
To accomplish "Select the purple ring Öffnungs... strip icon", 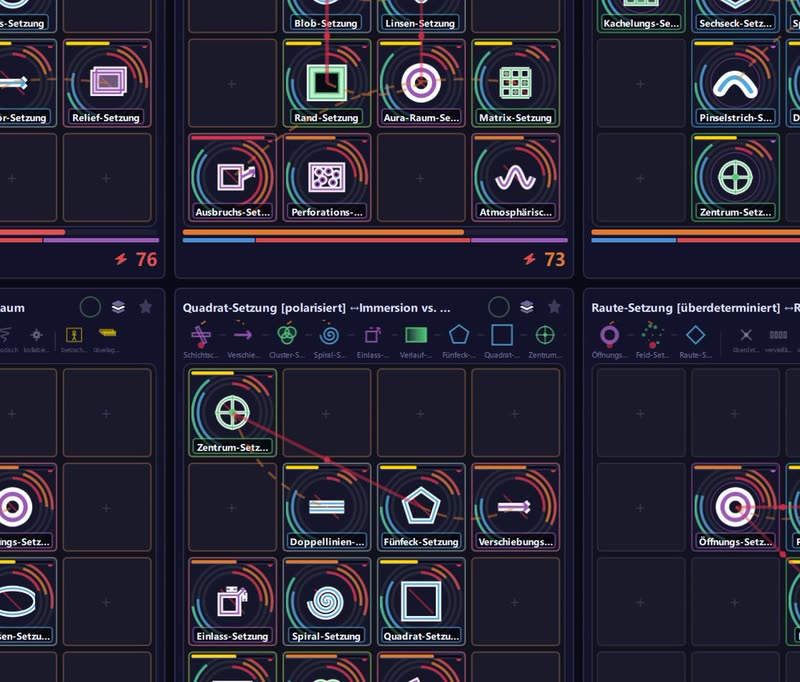I will click(609, 335).
